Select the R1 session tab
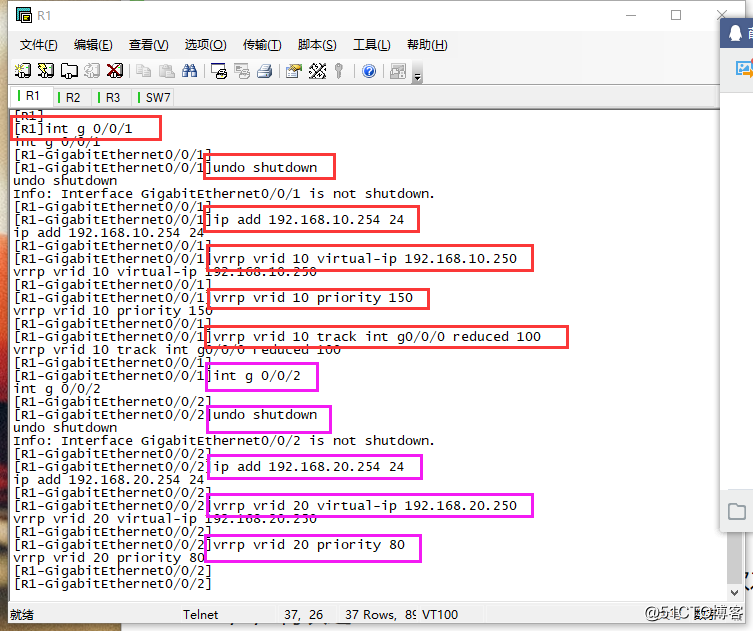 [x=32, y=96]
